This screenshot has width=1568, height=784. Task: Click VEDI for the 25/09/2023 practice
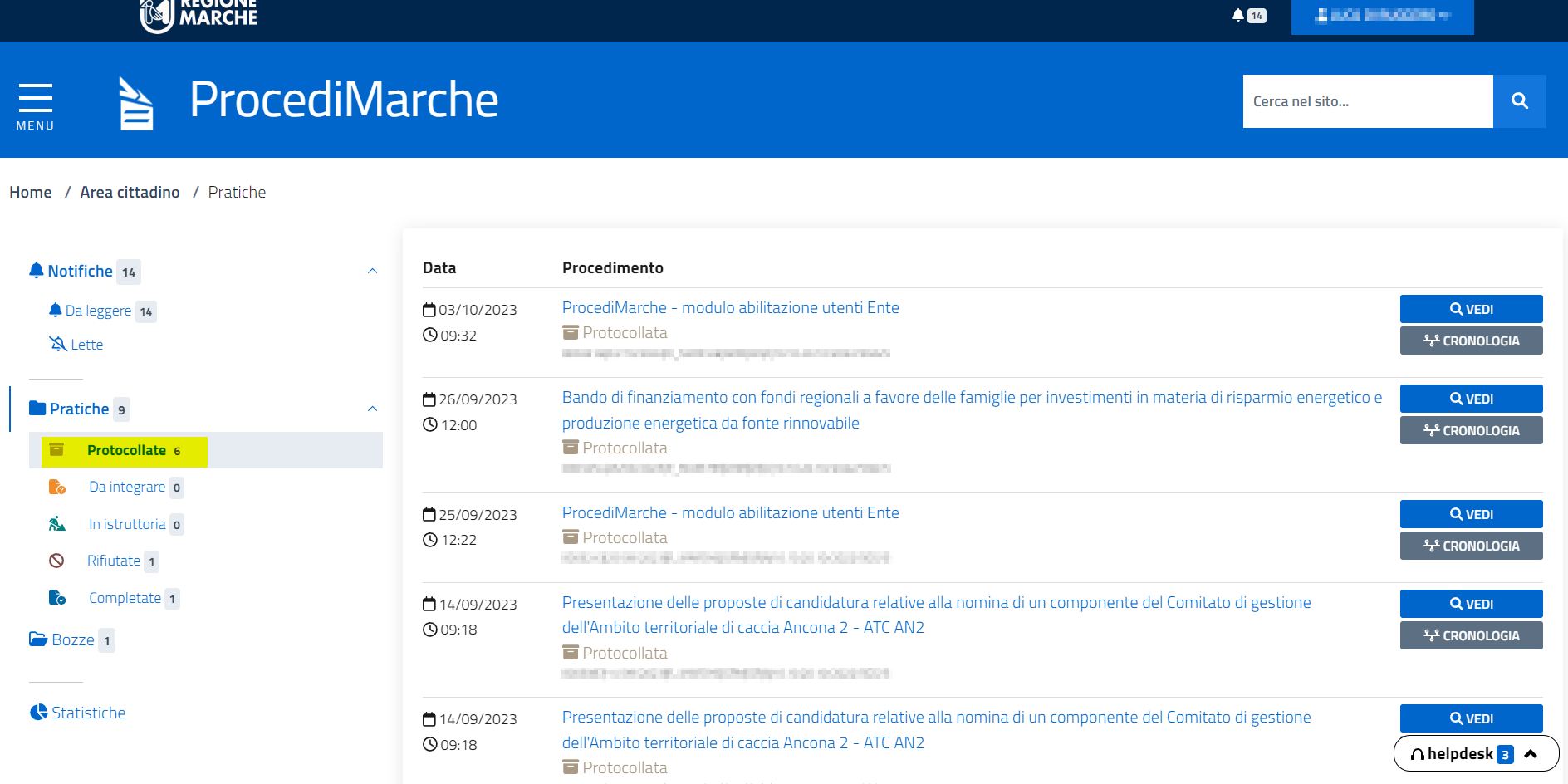point(1472,514)
